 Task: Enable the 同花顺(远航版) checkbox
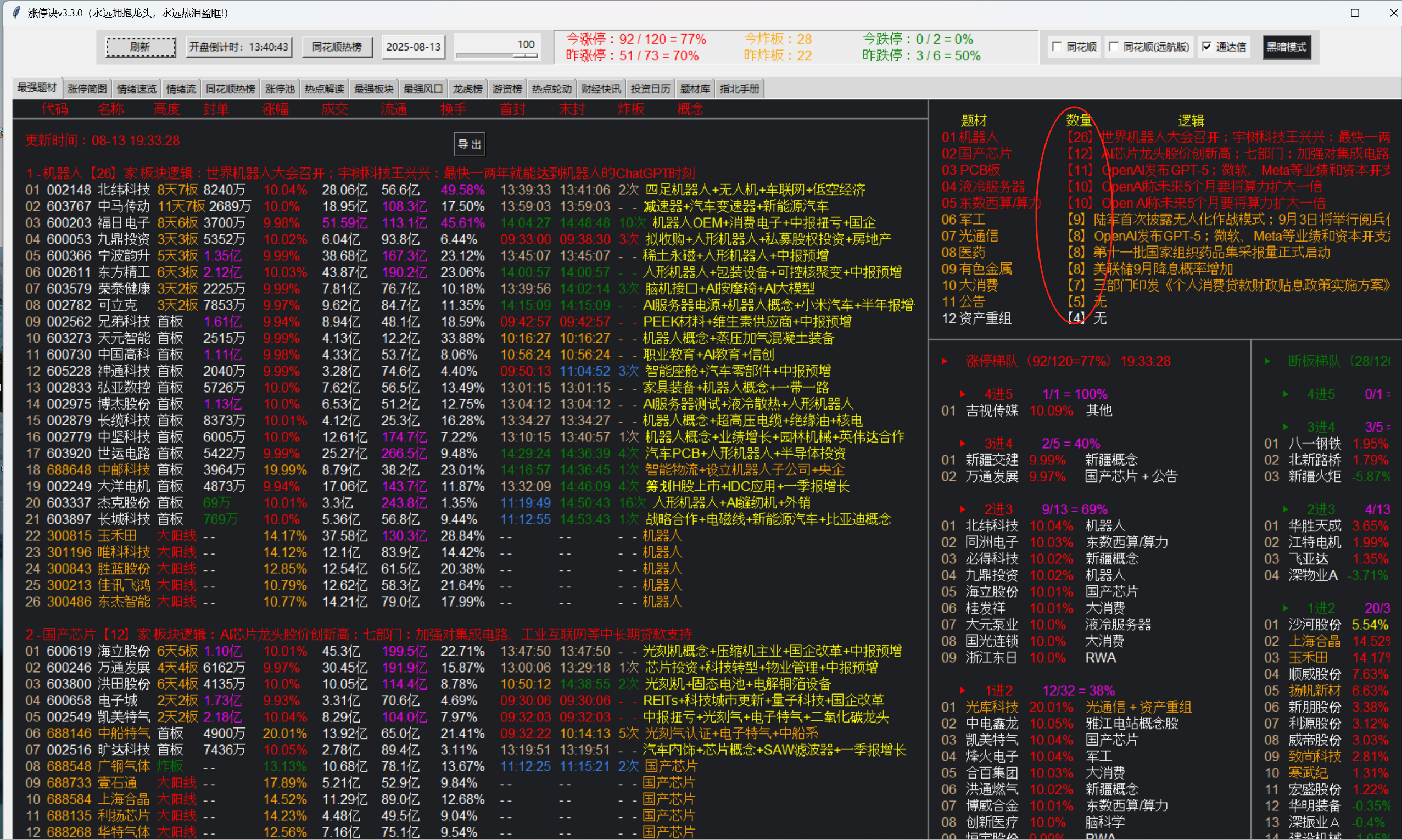1113,47
